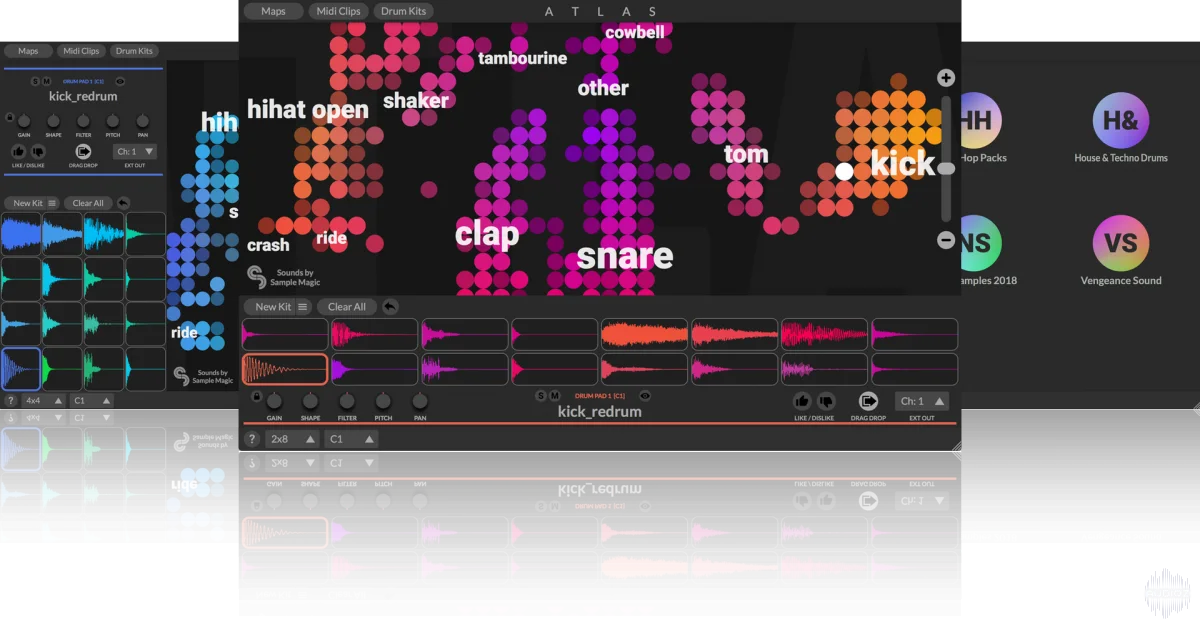
Task: Open the Vengeance Sound pack icon
Action: pos(1121,243)
